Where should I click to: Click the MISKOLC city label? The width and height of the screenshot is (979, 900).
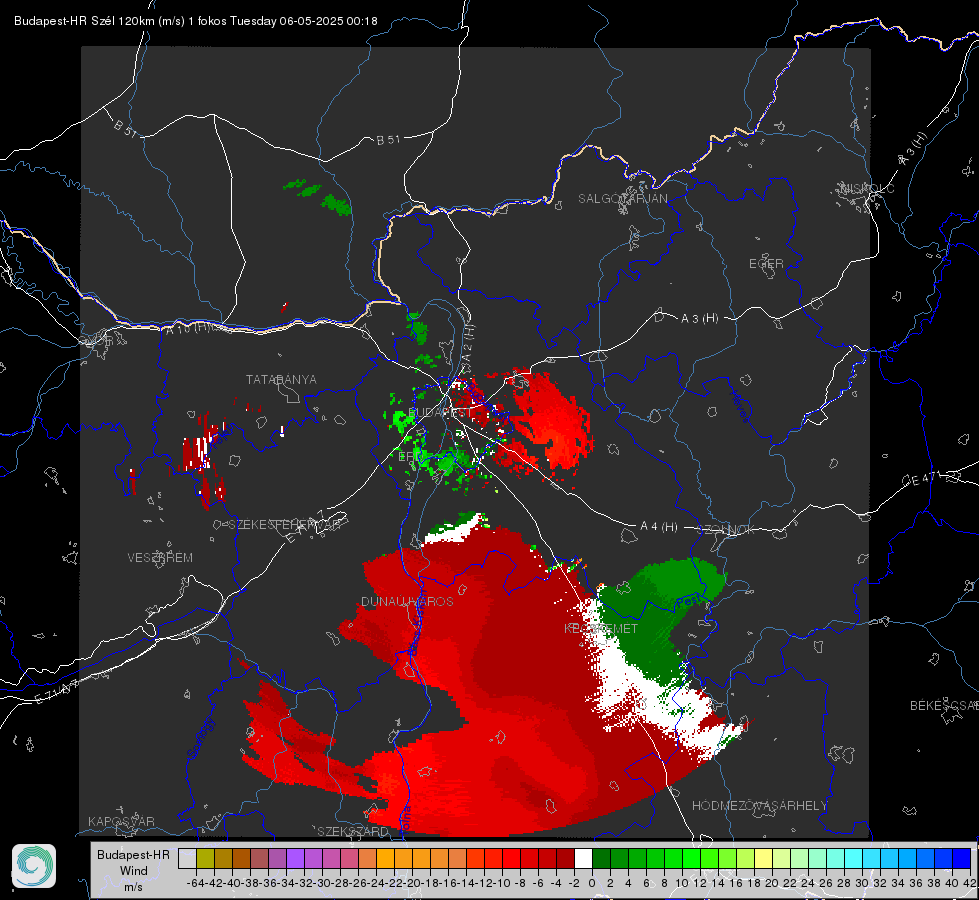tap(867, 188)
